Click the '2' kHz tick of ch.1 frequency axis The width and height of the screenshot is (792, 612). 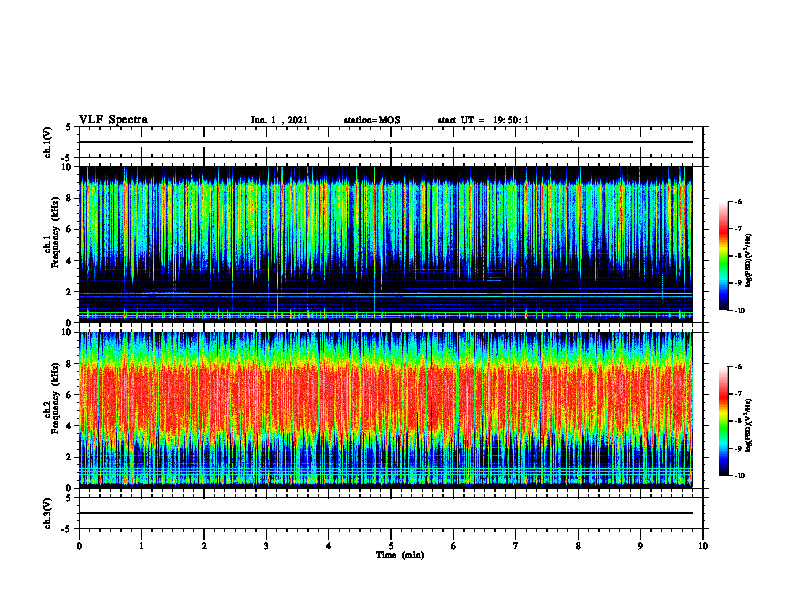(70, 292)
